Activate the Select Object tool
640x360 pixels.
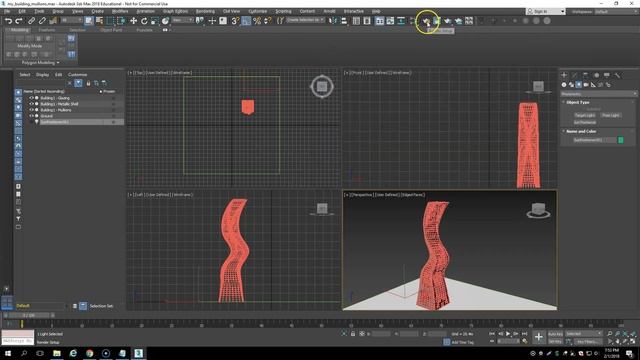tap(89, 21)
